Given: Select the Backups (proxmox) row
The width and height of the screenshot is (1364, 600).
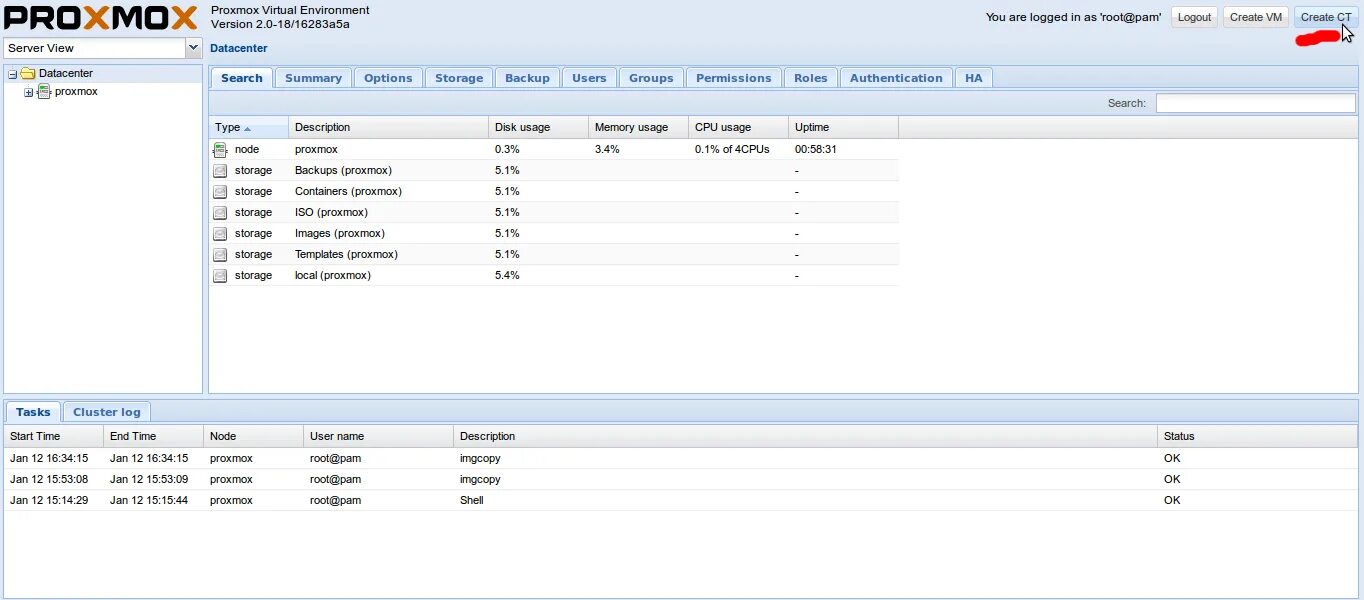Looking at the screenshot, I should pyautogui.click(x=554, y=171).
